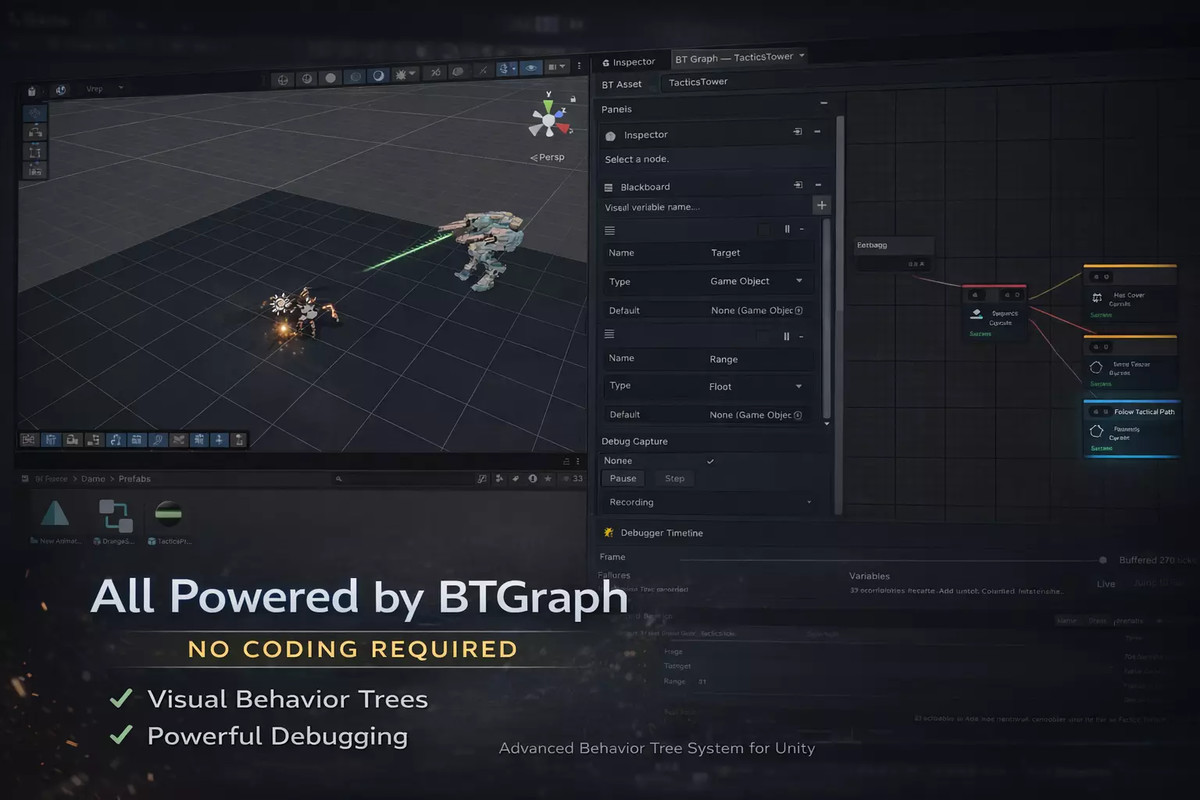Click the solid shaded sphere icon in the scene toolbar
1200x800 pixels.
click(331, 77)
